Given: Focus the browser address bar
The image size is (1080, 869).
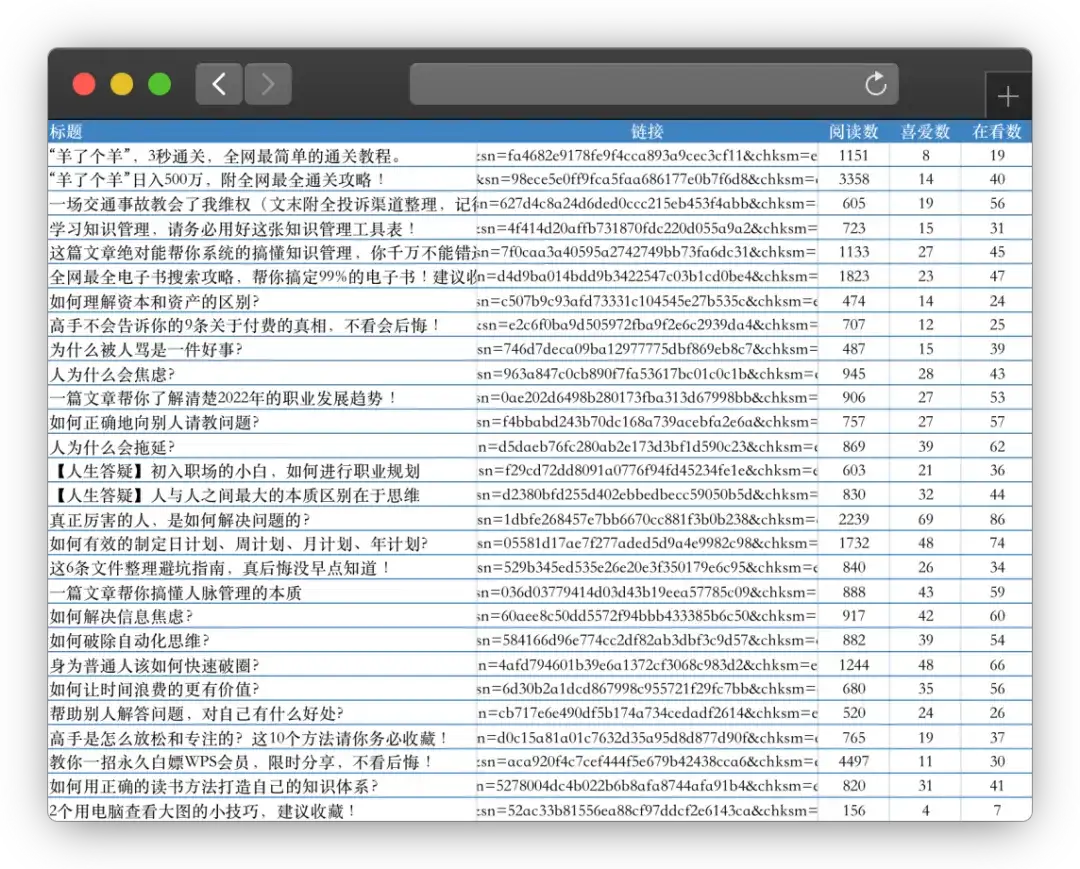Looking at the screenshot, I should [x=654, y=84].
